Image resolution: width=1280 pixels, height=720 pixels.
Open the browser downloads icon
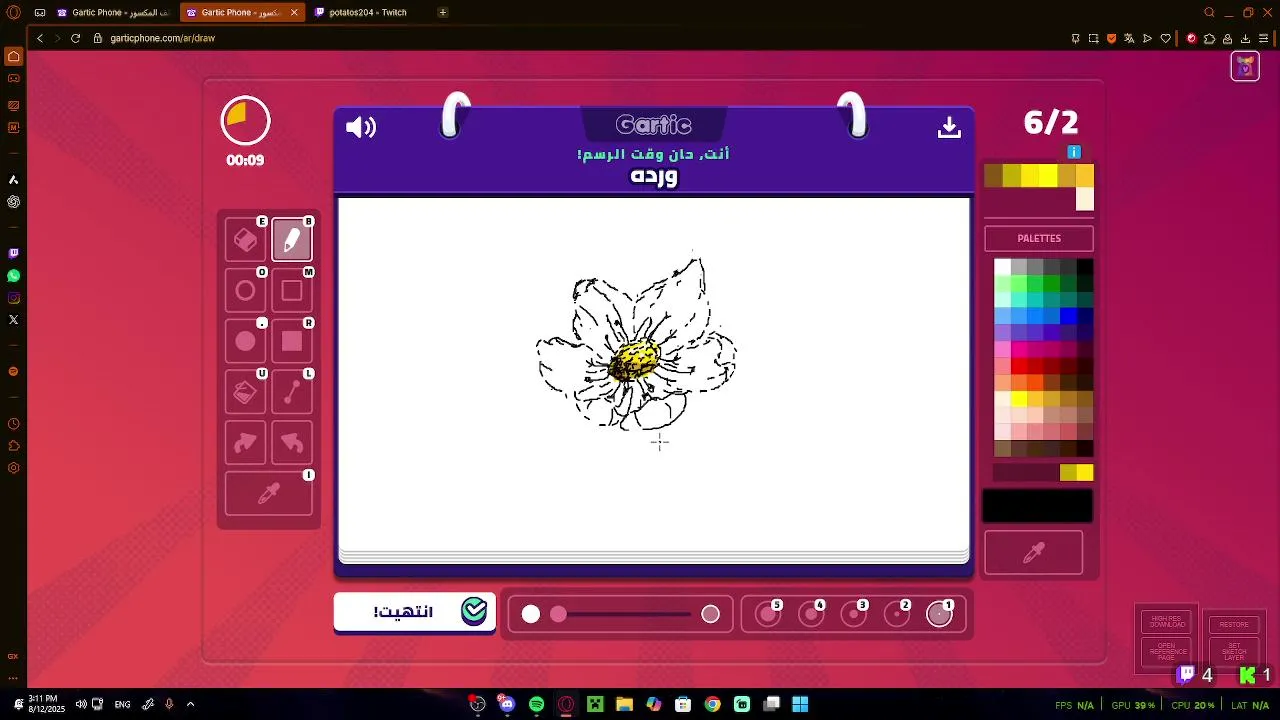(x=1245, y=38)
